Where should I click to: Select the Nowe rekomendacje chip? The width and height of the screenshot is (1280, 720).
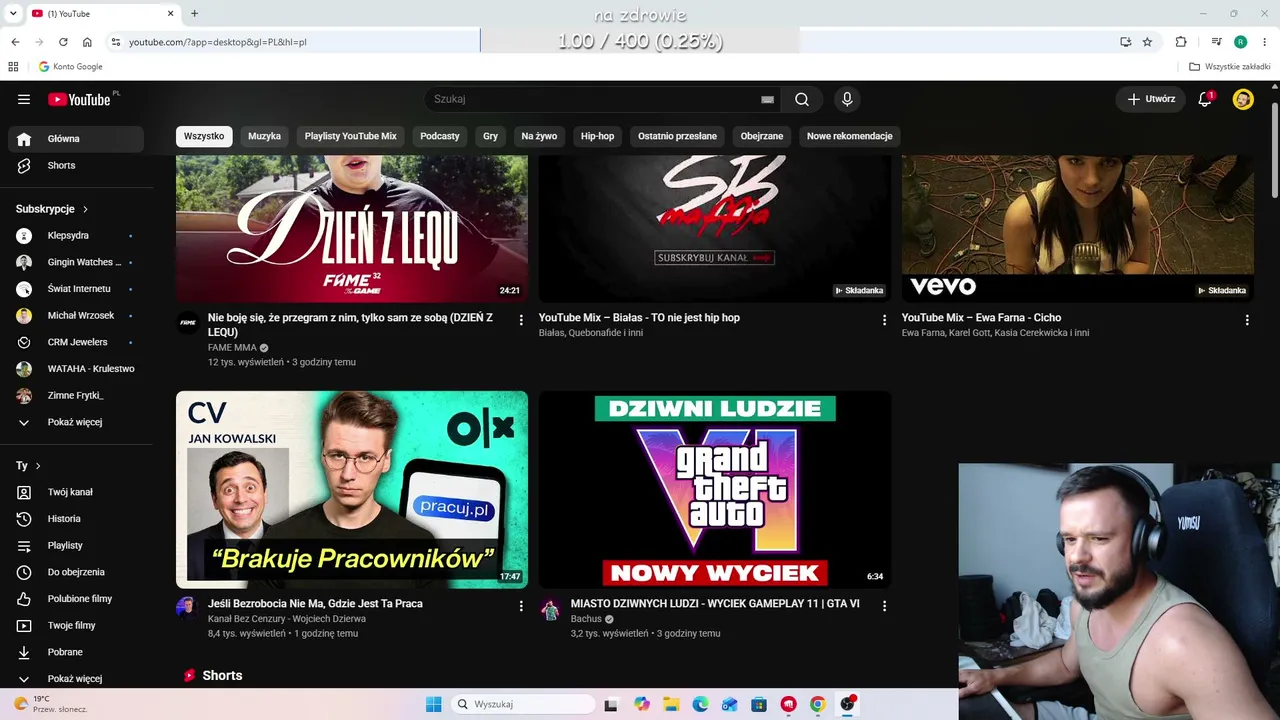pos(850,136)
